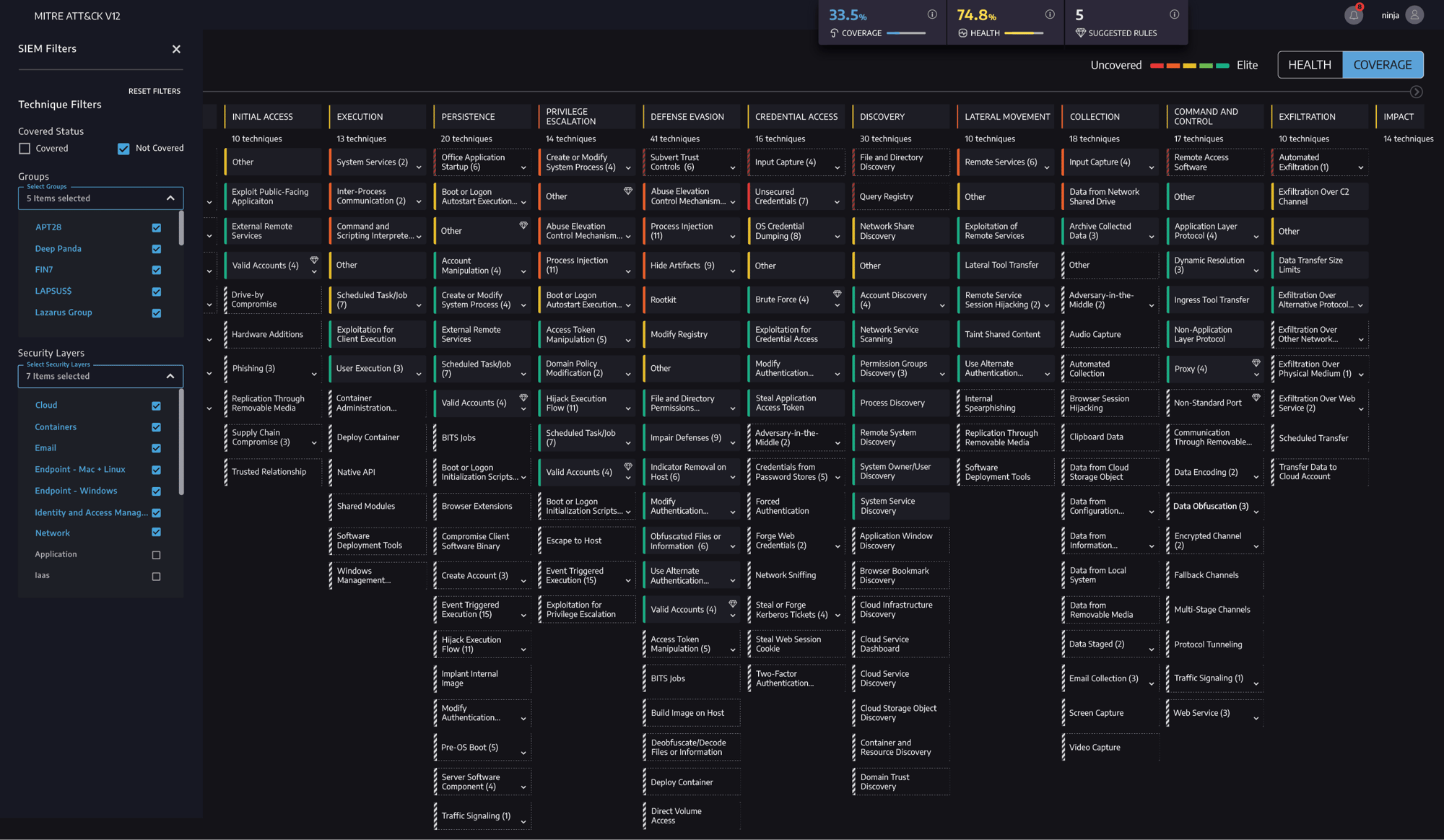Expand Email Collection (3) sub-techniques

click(x=1152, y=683)
